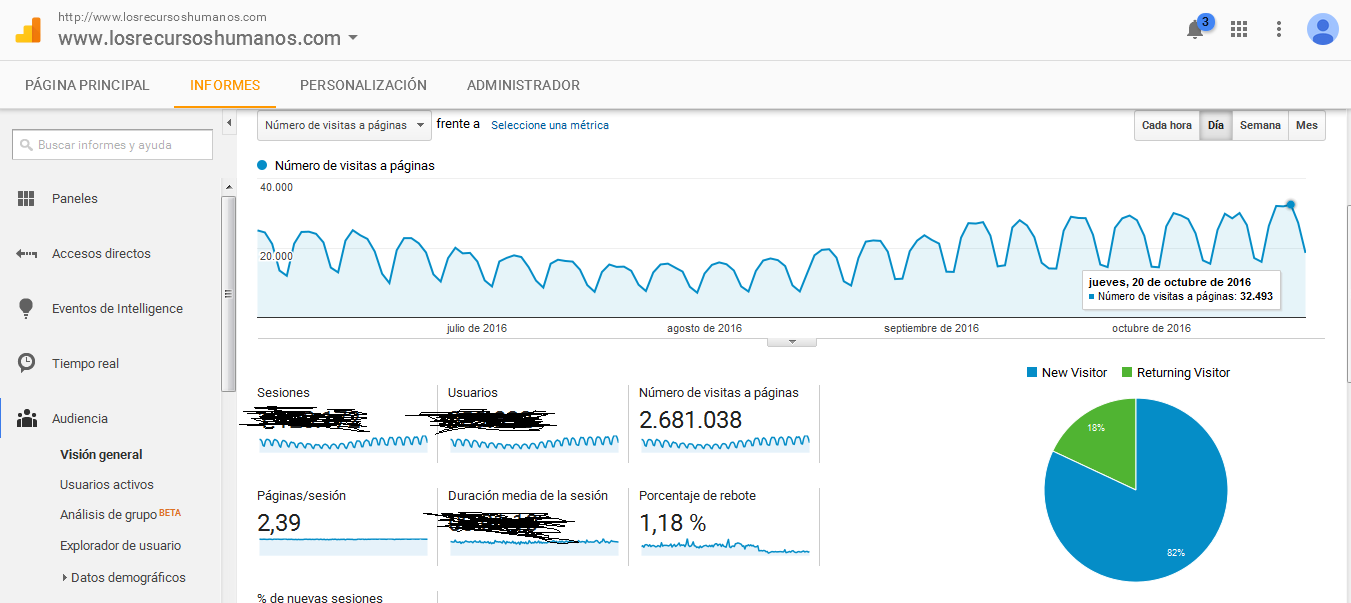Open the Número de visitas a páginas dropdown
This screenshot has width=1351, height=603.
(x=344, y=125)
